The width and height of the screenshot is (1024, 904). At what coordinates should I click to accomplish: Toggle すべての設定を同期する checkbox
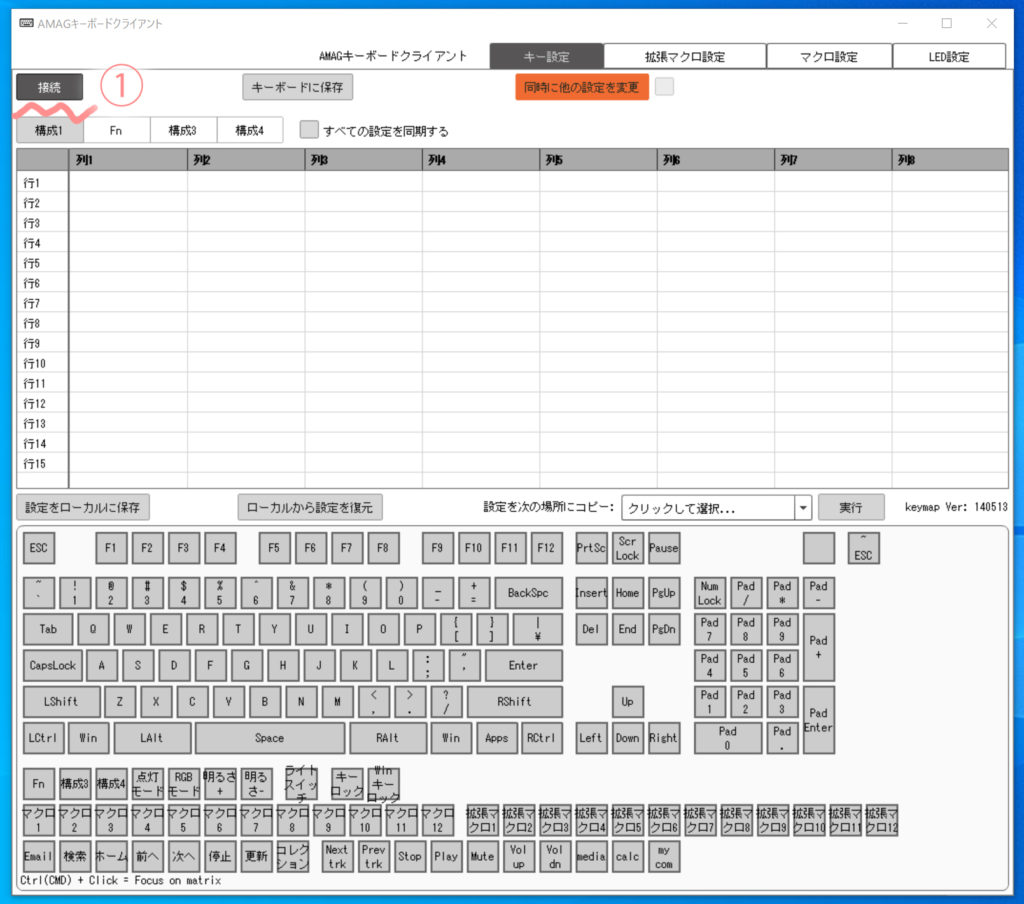(x=310, y=130)
